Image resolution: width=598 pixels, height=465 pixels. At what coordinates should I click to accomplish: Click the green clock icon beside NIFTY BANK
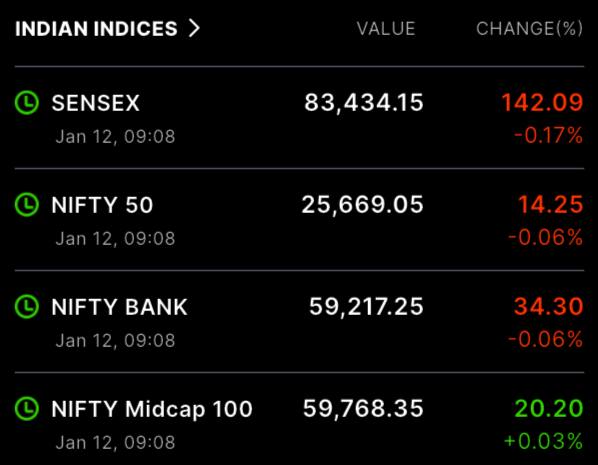point(27,306)
